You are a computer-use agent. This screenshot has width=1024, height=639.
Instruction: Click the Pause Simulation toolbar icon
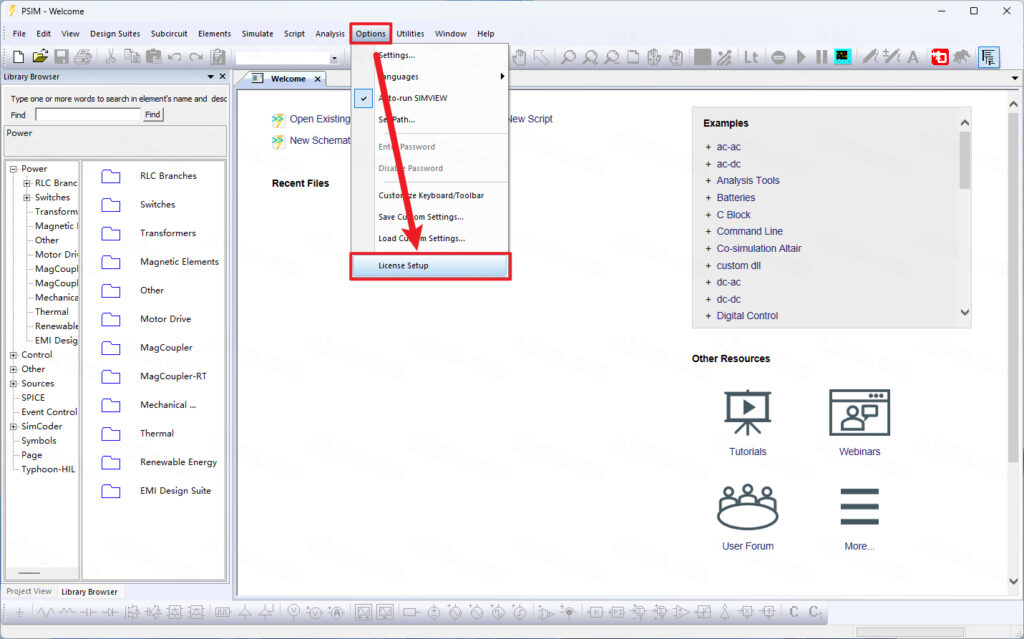pos(821,57)
